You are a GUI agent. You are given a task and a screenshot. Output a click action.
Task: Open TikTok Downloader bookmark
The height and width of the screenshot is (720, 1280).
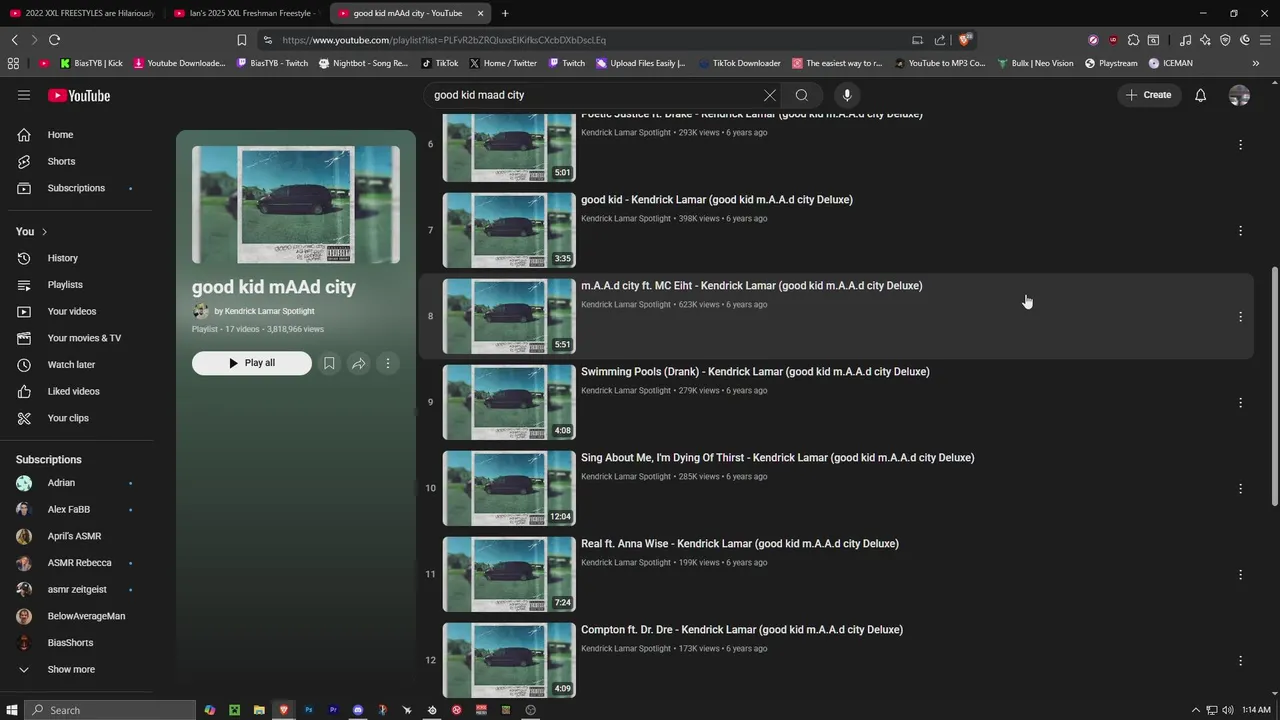[x=739, y=63]
